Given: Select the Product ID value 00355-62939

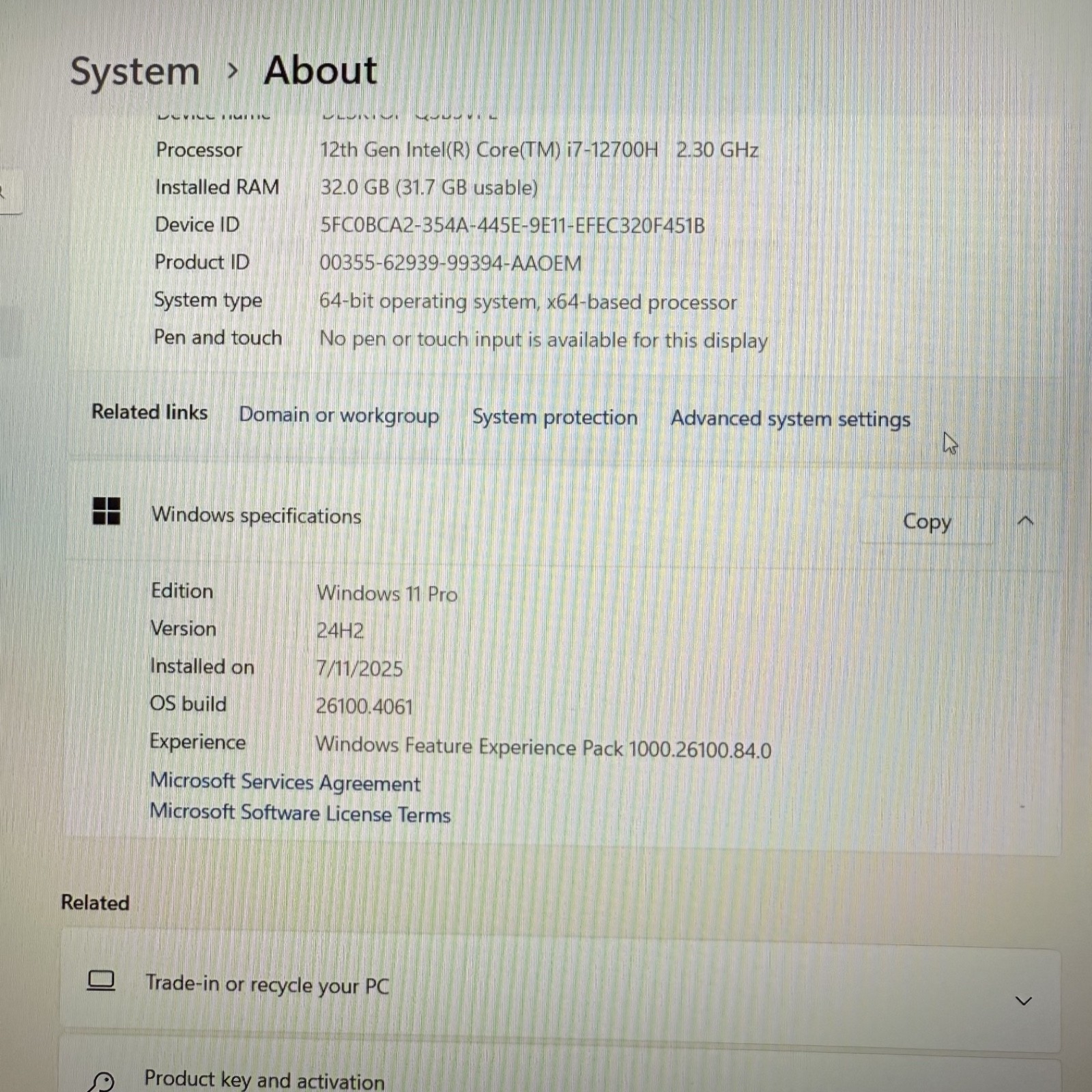Looking at the screenshot, I should click(450, 263).
